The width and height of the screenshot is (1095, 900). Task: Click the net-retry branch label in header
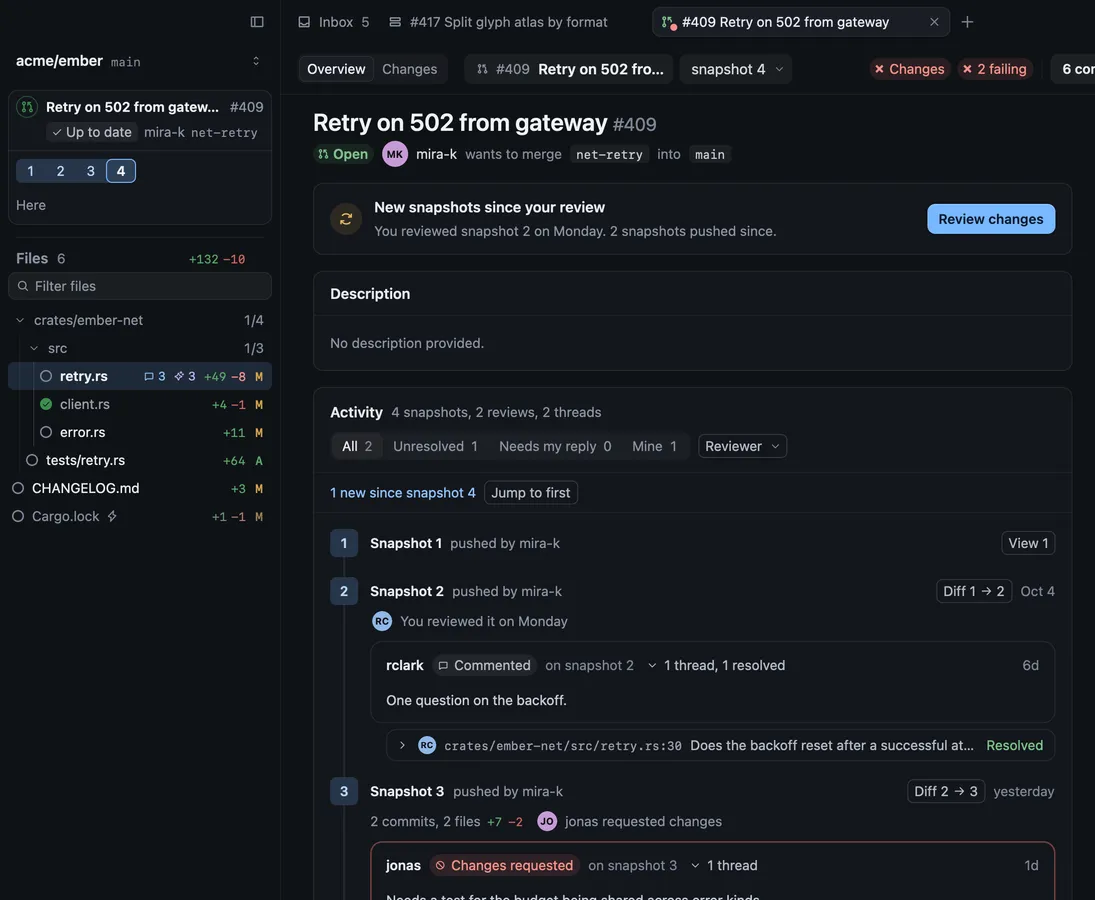pos(609,154)
